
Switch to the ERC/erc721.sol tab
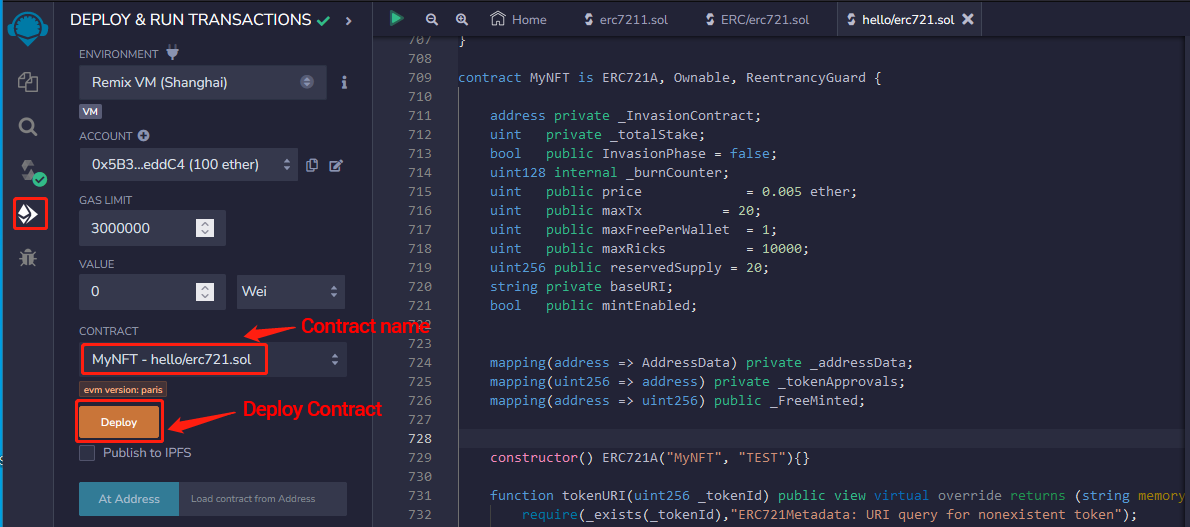[x=757, y=20]
